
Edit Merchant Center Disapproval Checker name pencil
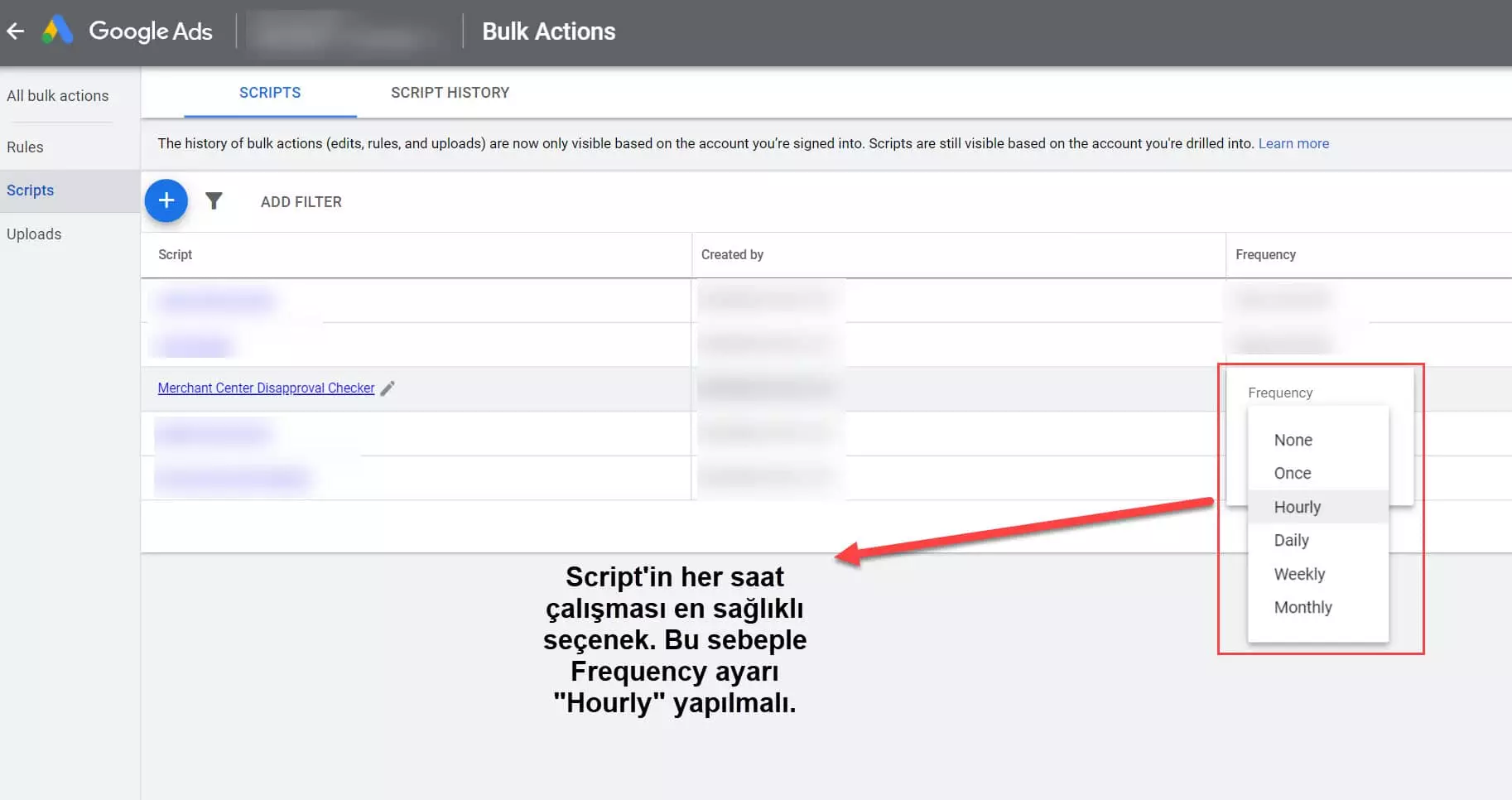click(x=388, y=388)
